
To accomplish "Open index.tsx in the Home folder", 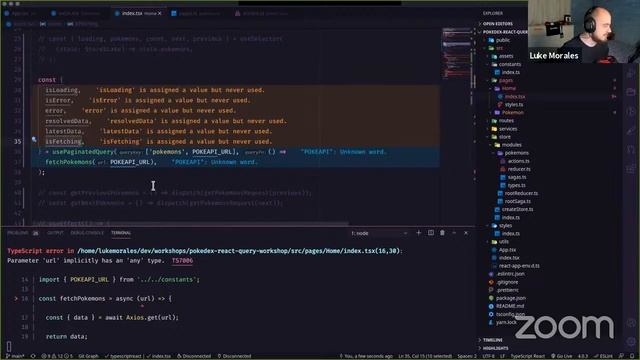I will point(515,97).
